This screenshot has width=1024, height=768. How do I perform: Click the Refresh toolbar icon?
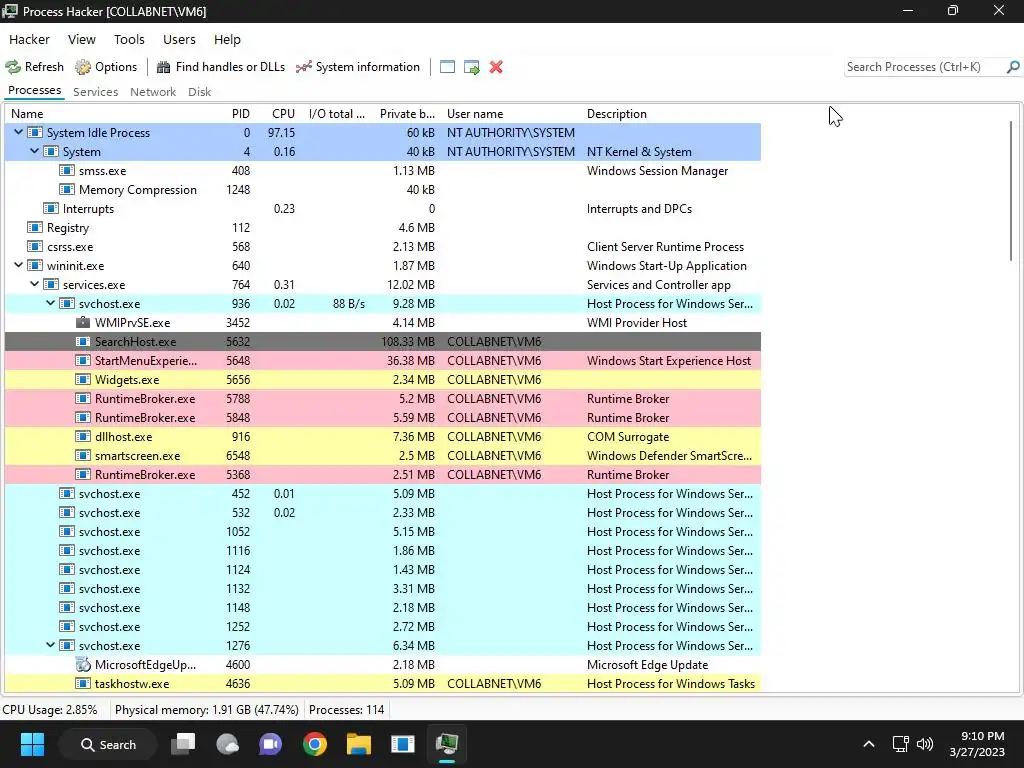click(13, 67)
